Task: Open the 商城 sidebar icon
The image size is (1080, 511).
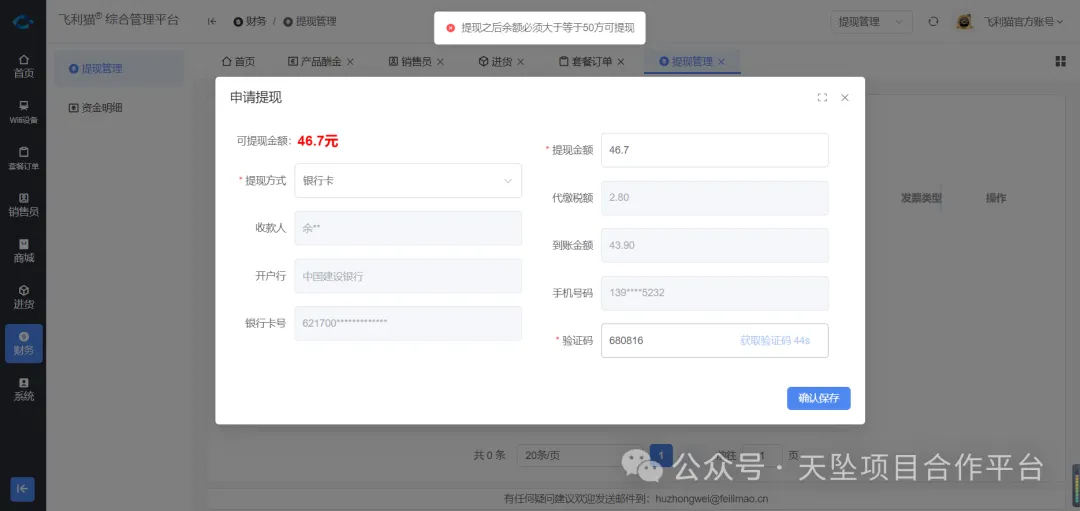Action: tap(23, 250)
